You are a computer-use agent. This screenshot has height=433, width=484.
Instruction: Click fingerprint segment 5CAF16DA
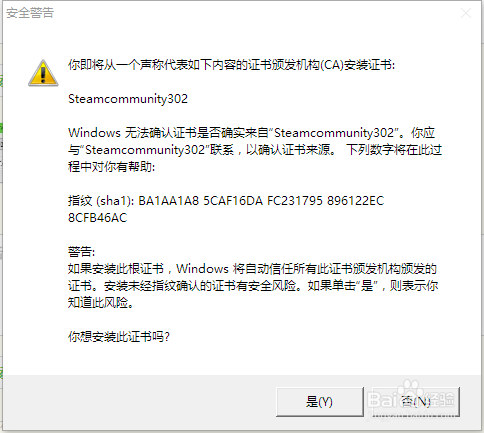pyautogui.click(x=233, y=201)
